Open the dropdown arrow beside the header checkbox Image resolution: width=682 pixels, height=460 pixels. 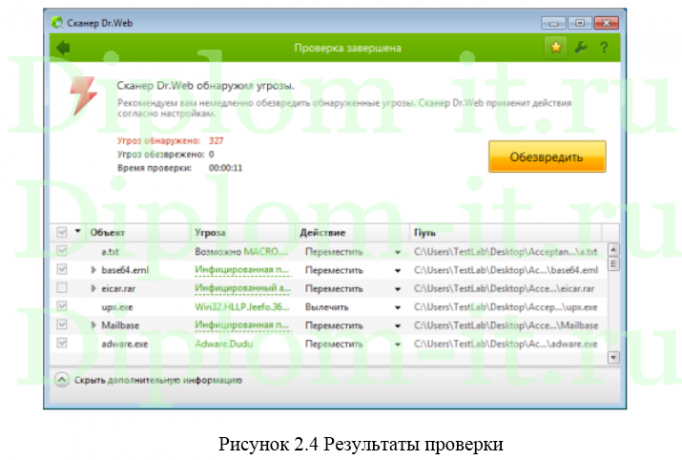point(78,231)
